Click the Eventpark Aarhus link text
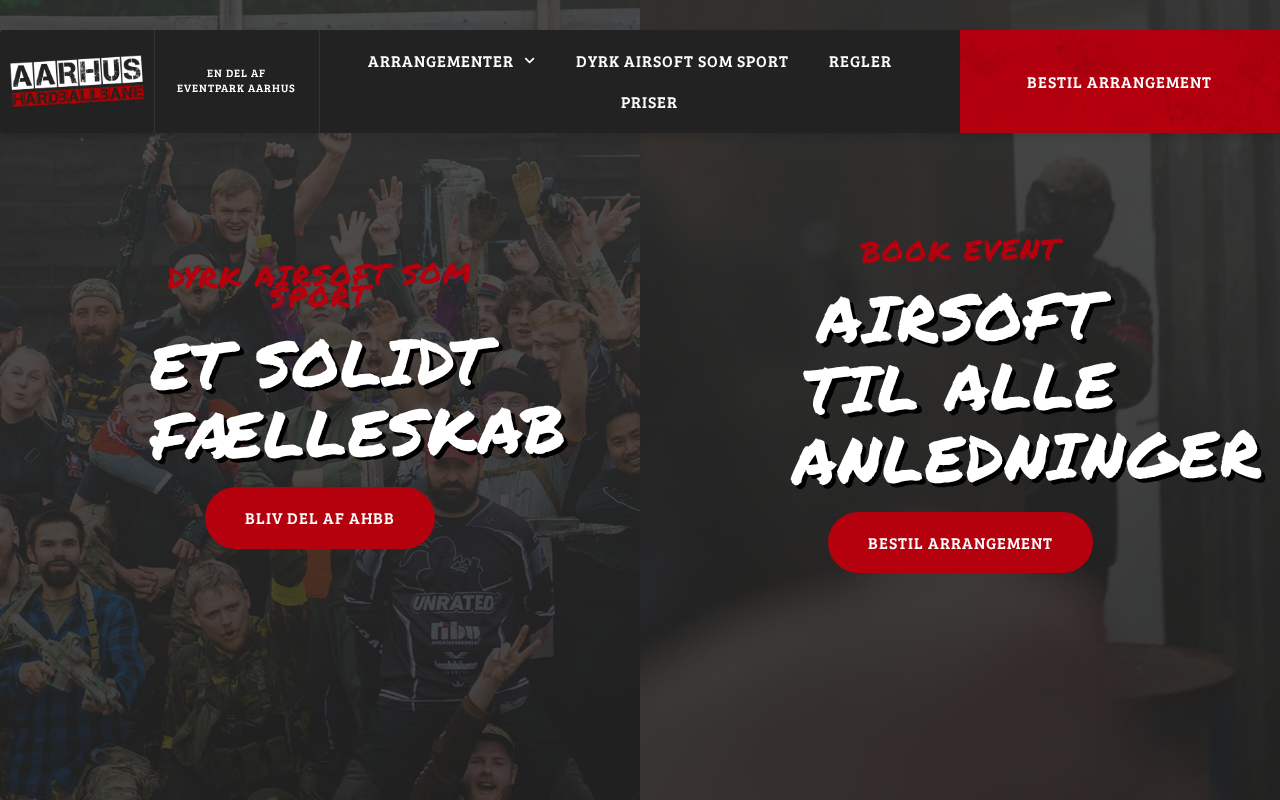 pos(236,88)
